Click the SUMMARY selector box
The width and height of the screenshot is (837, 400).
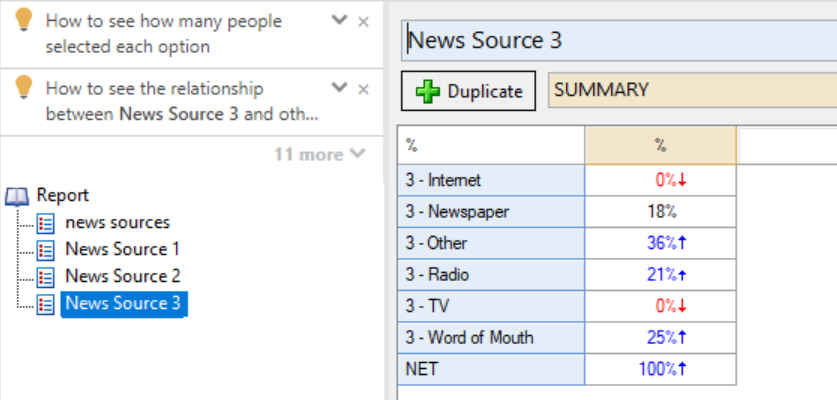[x=692, y=90]
